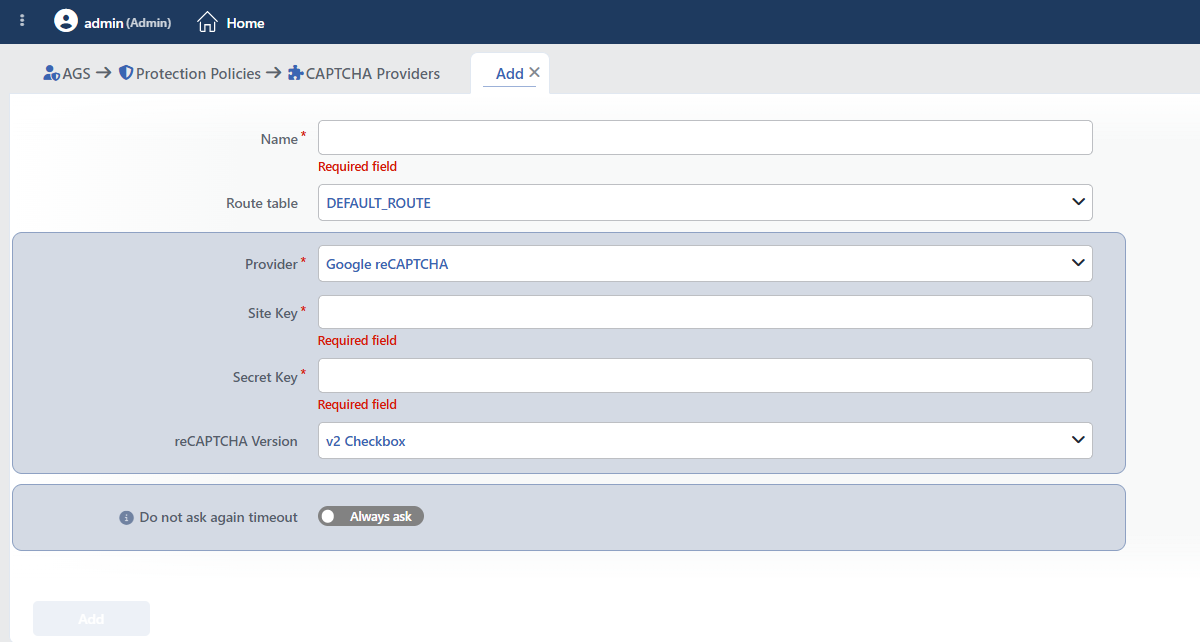Open the Provider dropdown

click(x=705, y=264)
